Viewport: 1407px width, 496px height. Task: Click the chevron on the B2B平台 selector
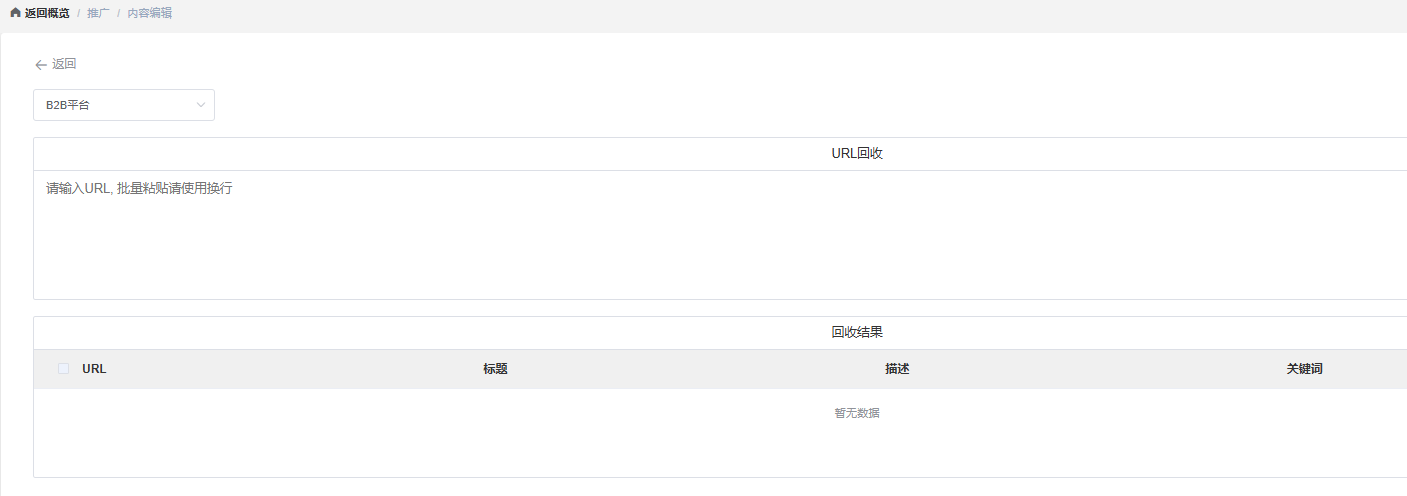pyautogui.click(x=201, y=105)
